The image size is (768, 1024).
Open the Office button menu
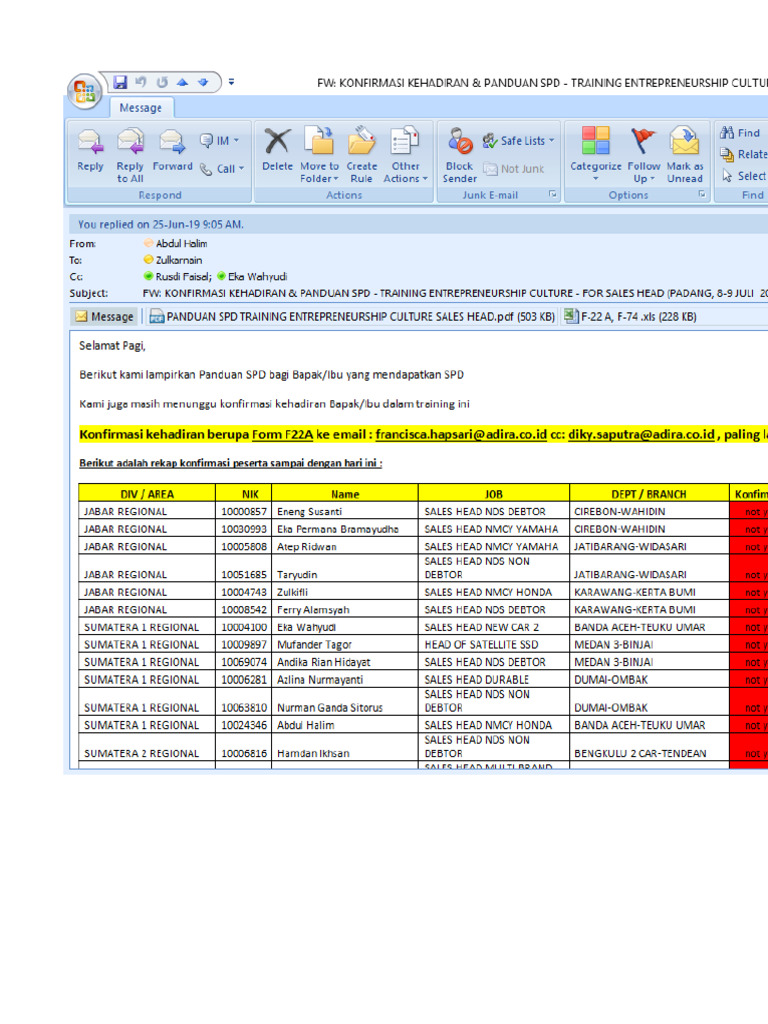tap(84, 91)
